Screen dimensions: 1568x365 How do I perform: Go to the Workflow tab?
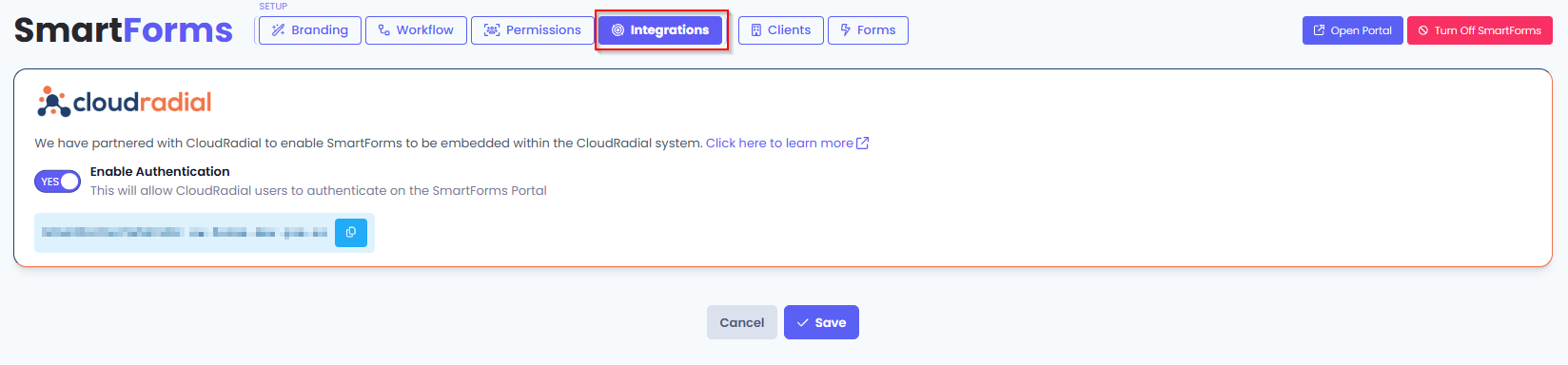(x=416, y=30)
